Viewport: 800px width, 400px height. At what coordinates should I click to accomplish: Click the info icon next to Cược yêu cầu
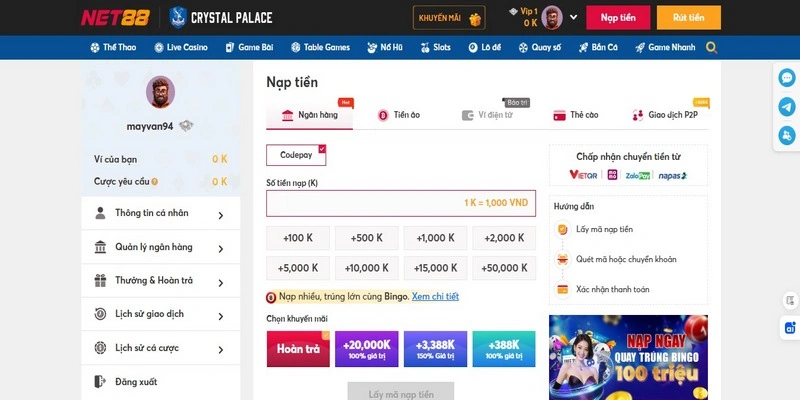tap(155, 182)
